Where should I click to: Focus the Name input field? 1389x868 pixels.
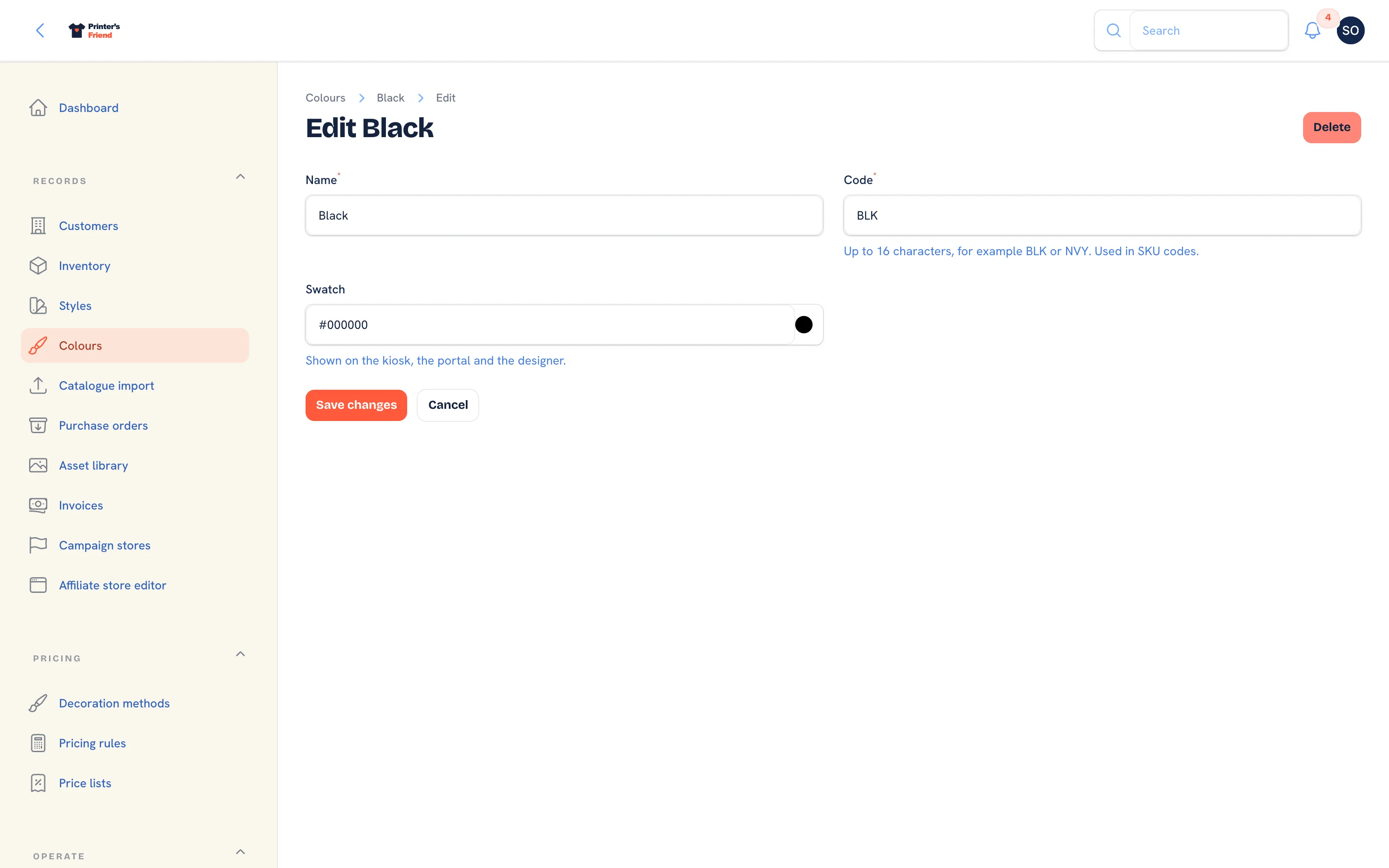click(x=564, y=215)
